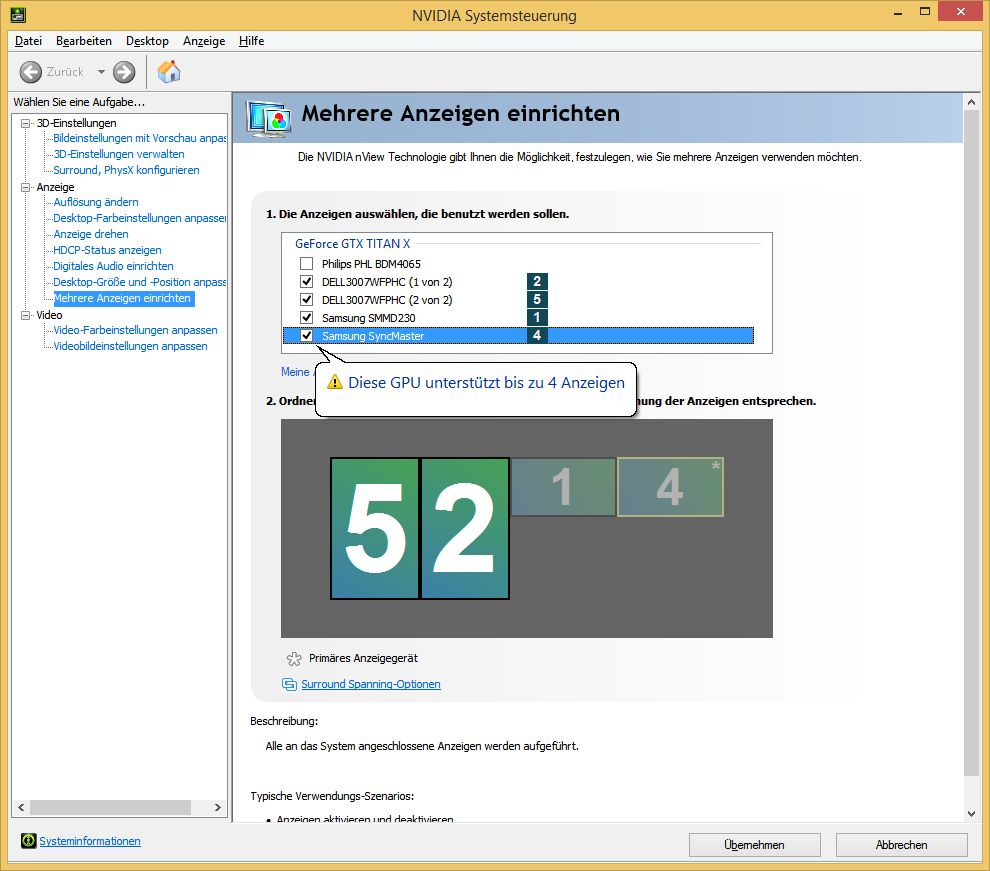The width and height of the screenshot is (990, 871).
Task: Click task tree horizontal scrollbar
Action: [110, 807]
